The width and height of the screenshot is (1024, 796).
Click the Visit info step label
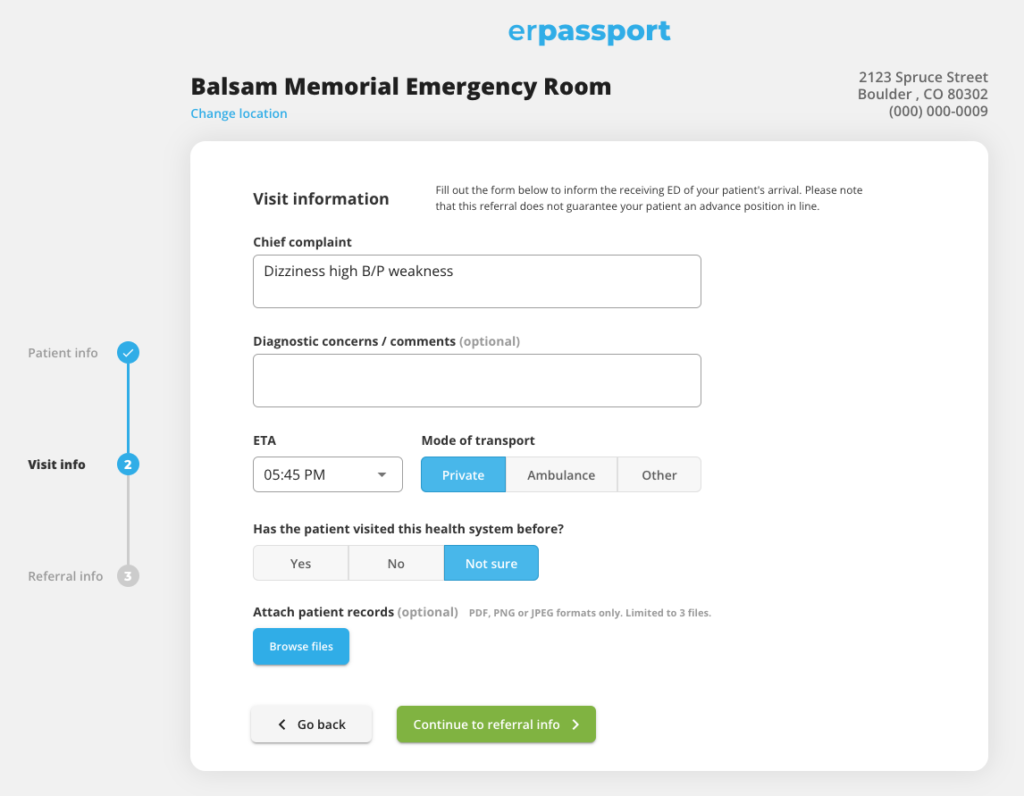[x=56, y=464]
